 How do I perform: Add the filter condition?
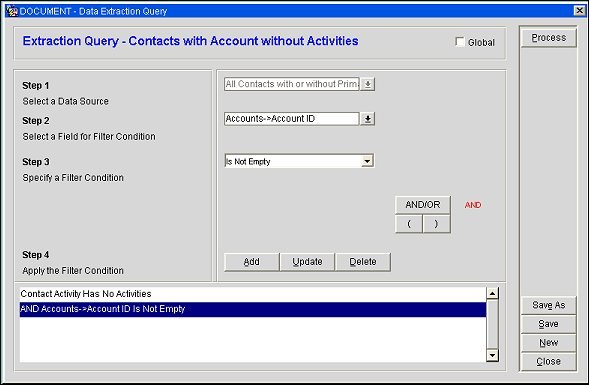click(x=251, y=262)
